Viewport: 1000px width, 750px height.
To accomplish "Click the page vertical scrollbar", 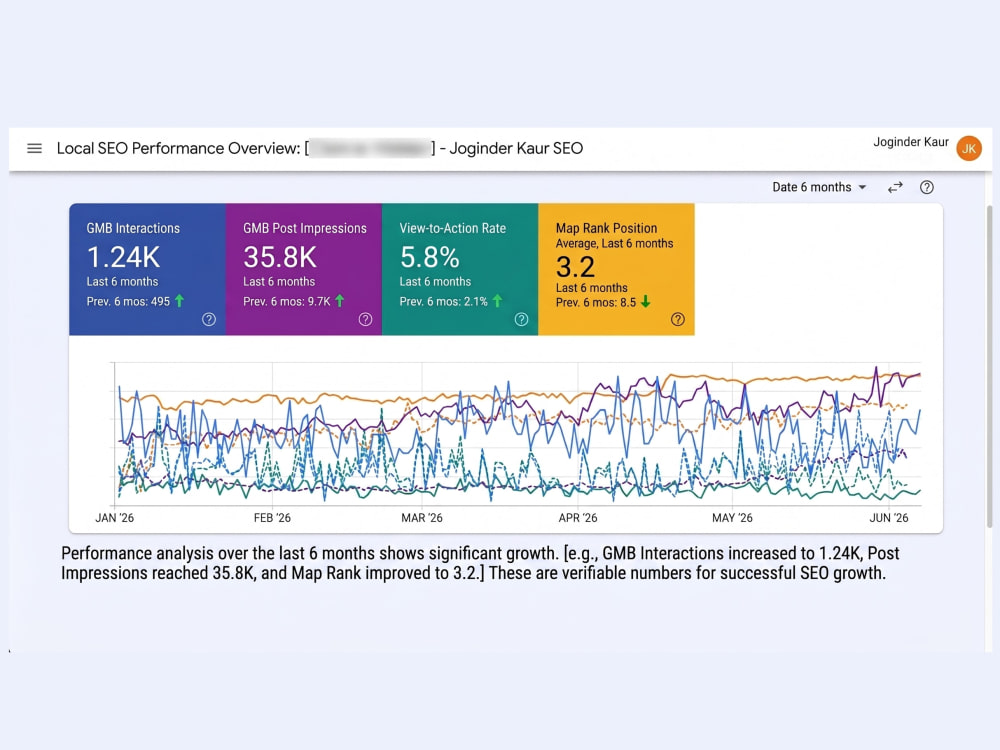I will pos(990,366).
